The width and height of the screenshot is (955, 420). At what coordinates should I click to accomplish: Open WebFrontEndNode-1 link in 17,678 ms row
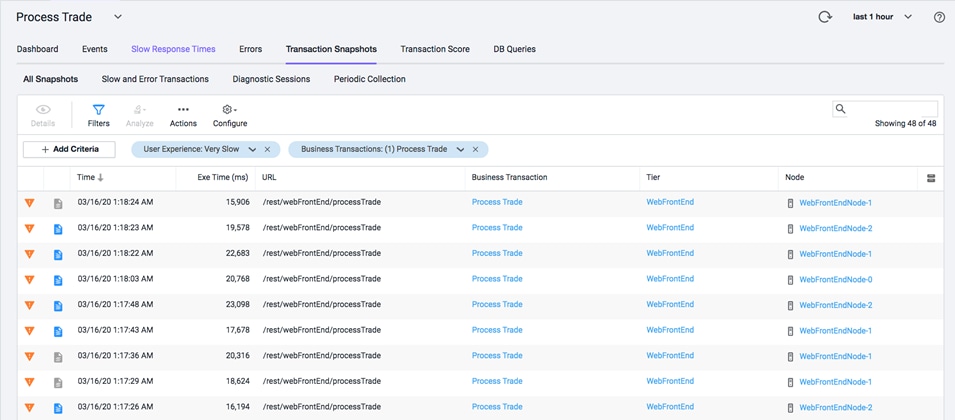coord(836,331)
